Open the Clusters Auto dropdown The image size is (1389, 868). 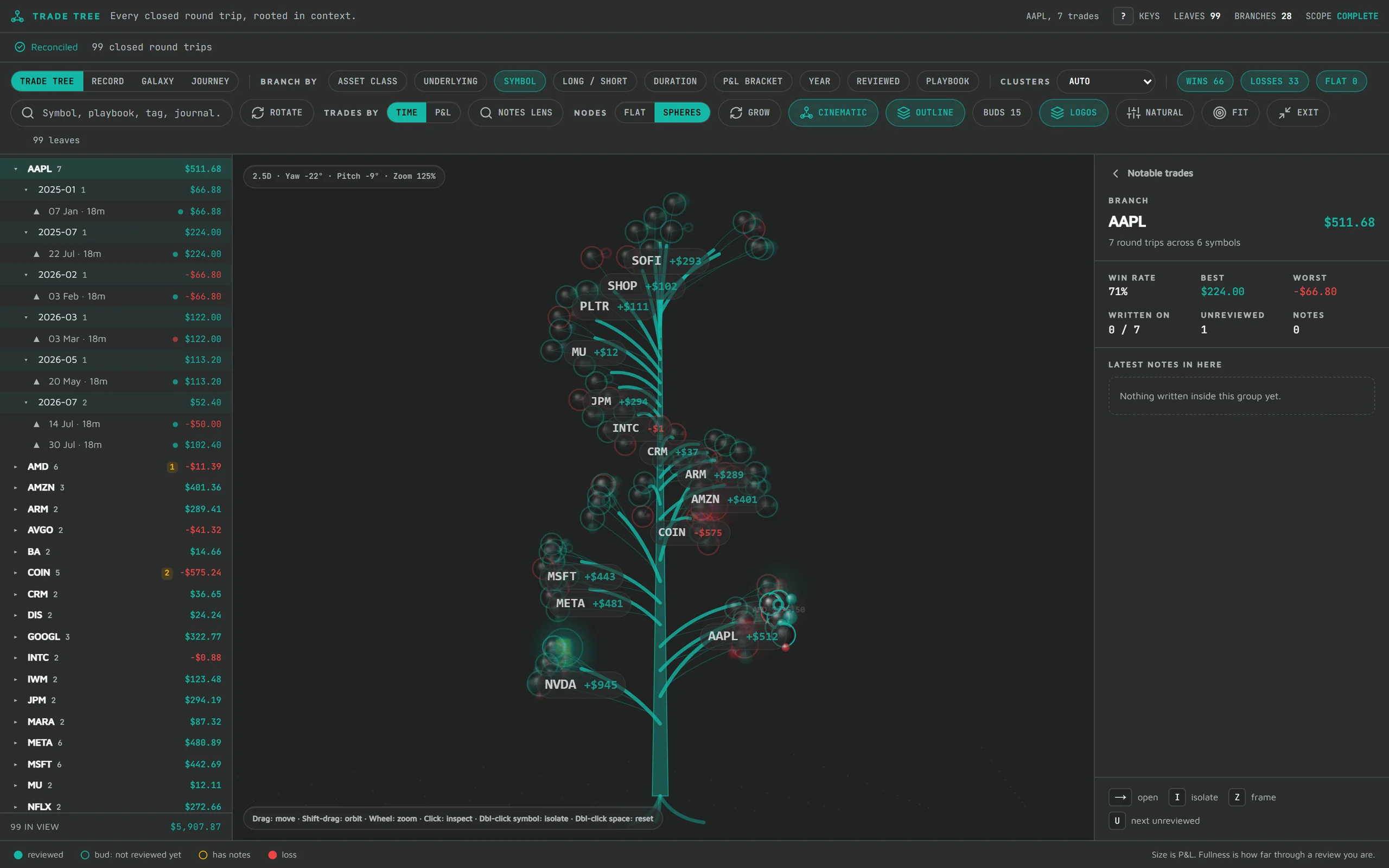point(1106,81)
